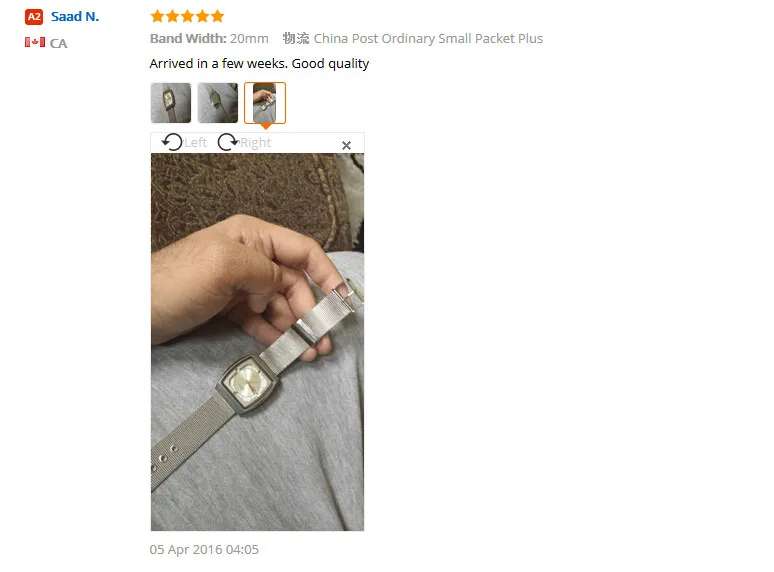
Task: Click the Left rotate label
Action: point(195,143)
